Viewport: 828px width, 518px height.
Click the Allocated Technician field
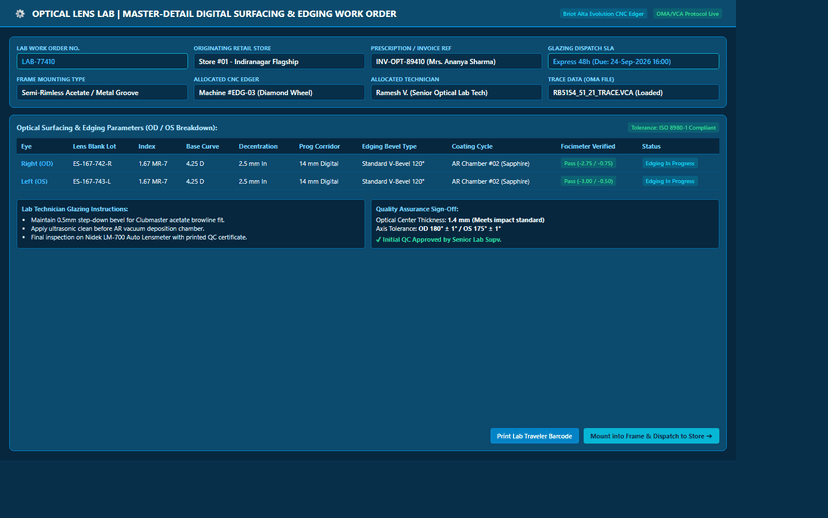(456, 92)
